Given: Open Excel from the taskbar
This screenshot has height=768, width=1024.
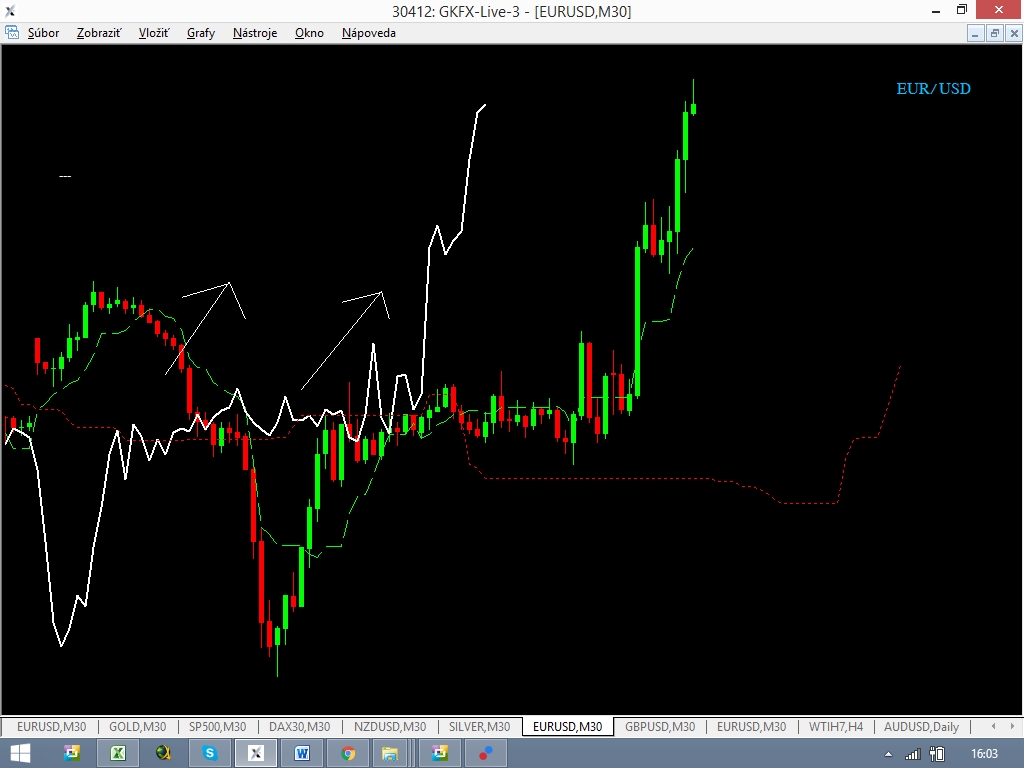Looking at the screenshot, I should (118, 753).
